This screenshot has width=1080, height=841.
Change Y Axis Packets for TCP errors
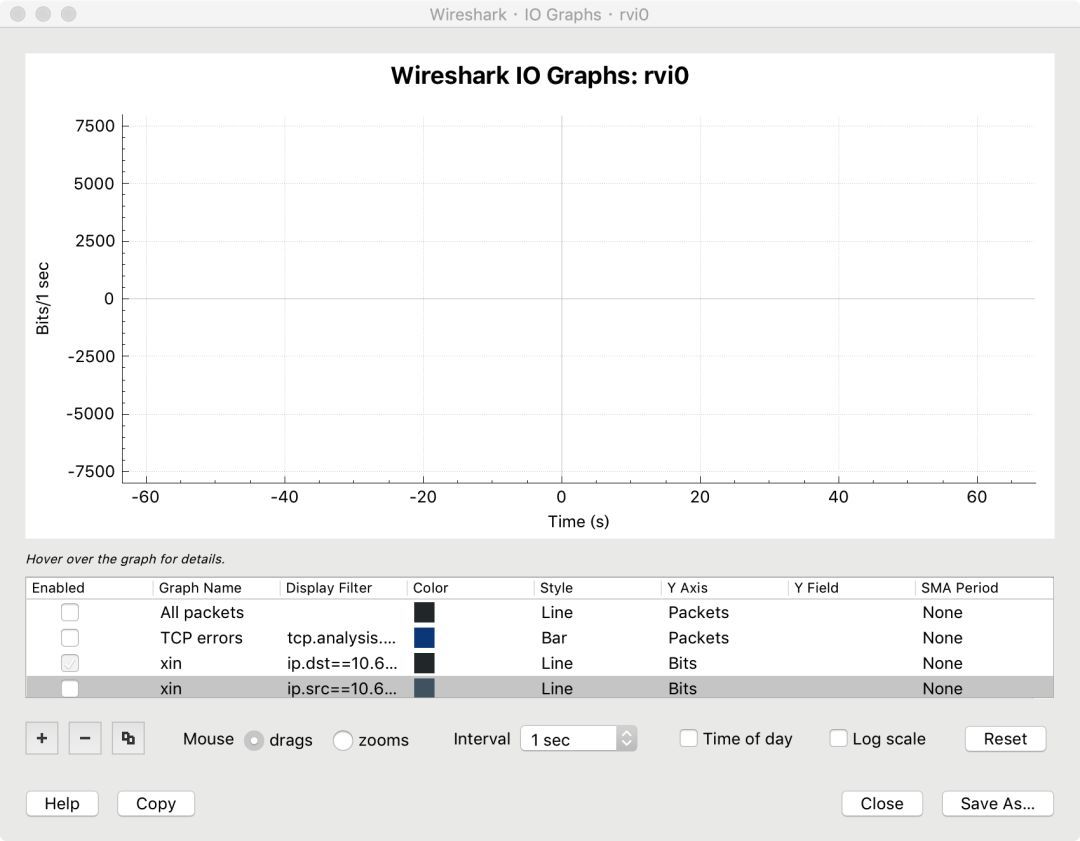[698, 638]
